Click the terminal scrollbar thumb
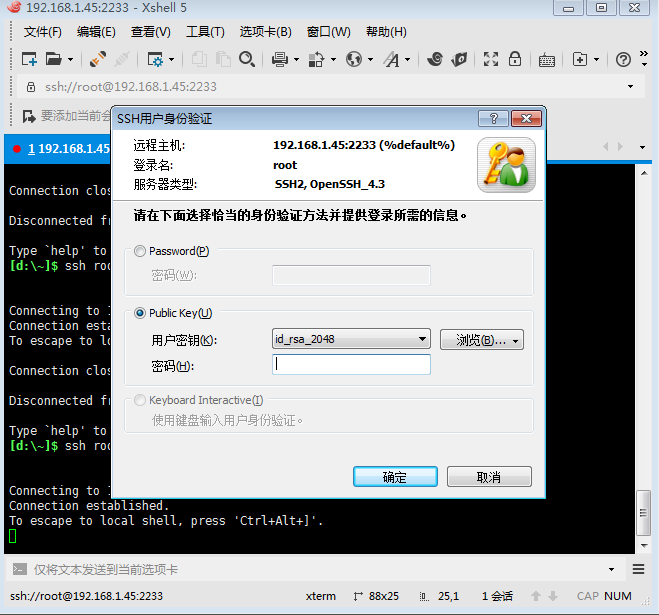Image resolution: width=659 pixels, height=615 pixels. point(643,512)
